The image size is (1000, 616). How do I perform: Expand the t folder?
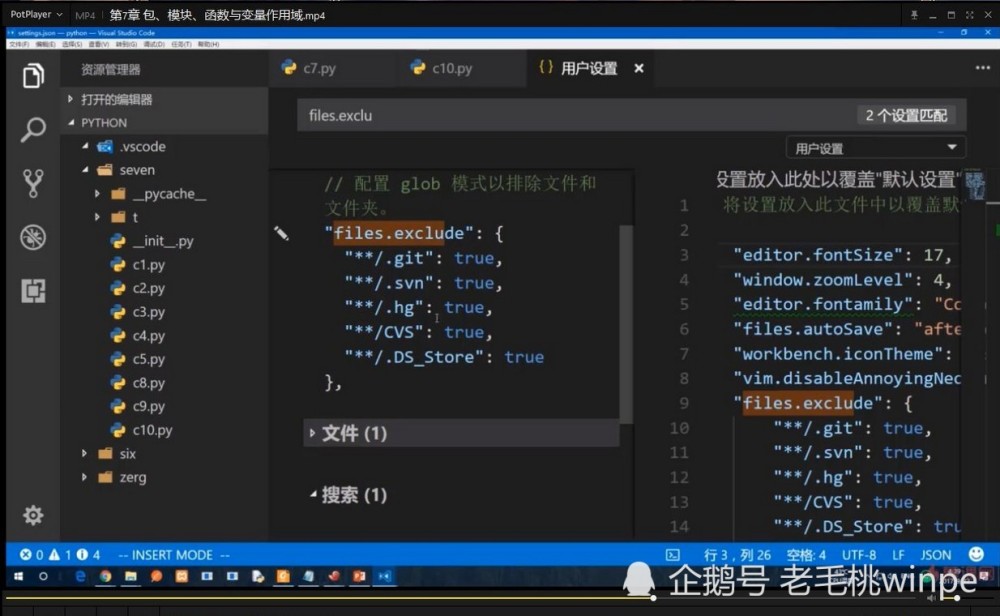pyautogui.click(x=97, y=217)
